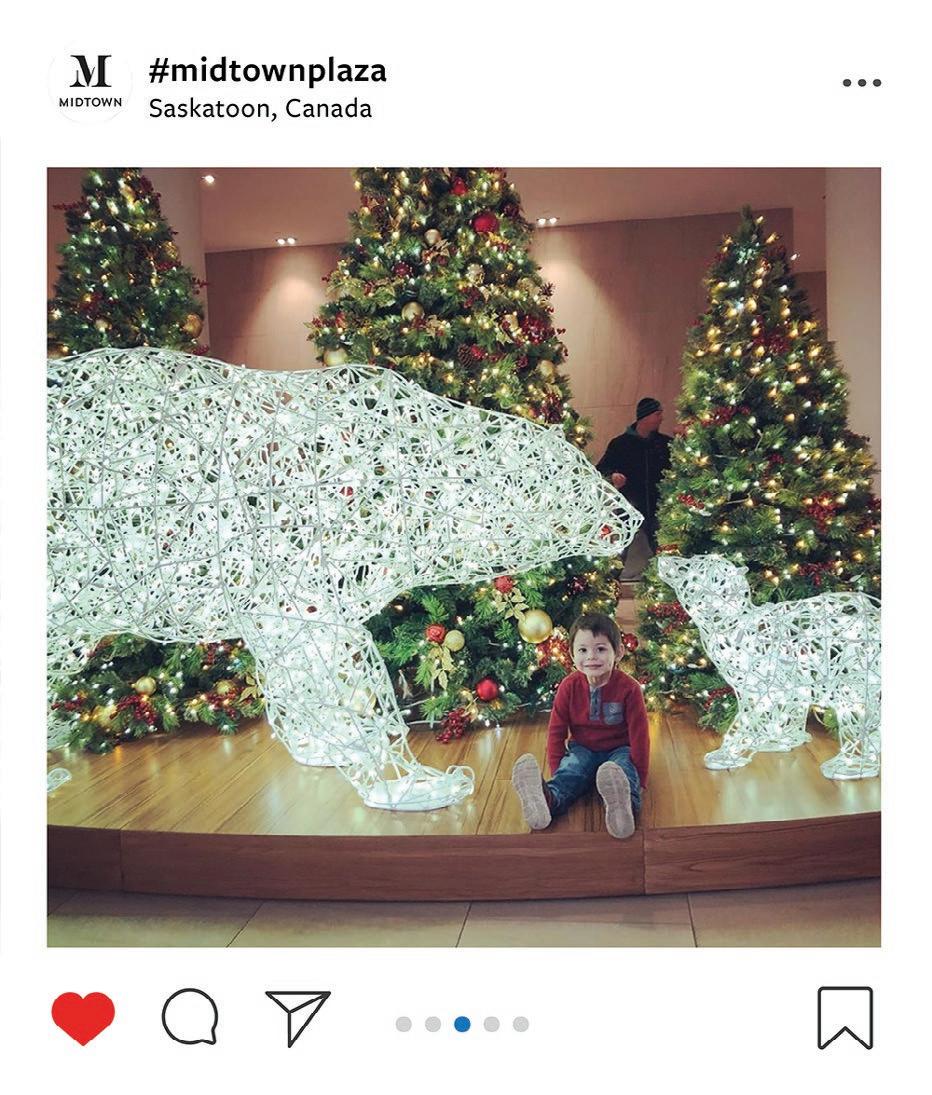
Task: Select the active blue carousel dot
Action: tap(462, 1024)
